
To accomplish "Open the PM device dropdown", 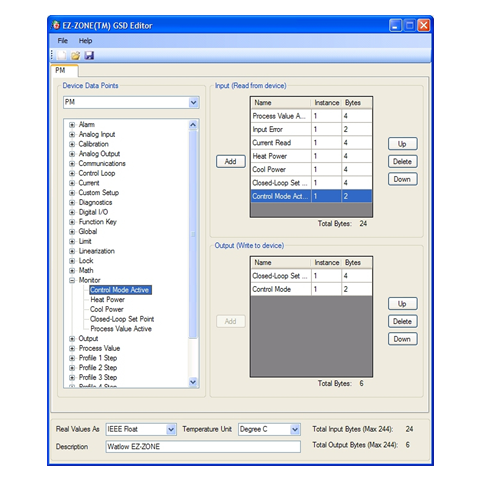I will [x=193, y=102].
